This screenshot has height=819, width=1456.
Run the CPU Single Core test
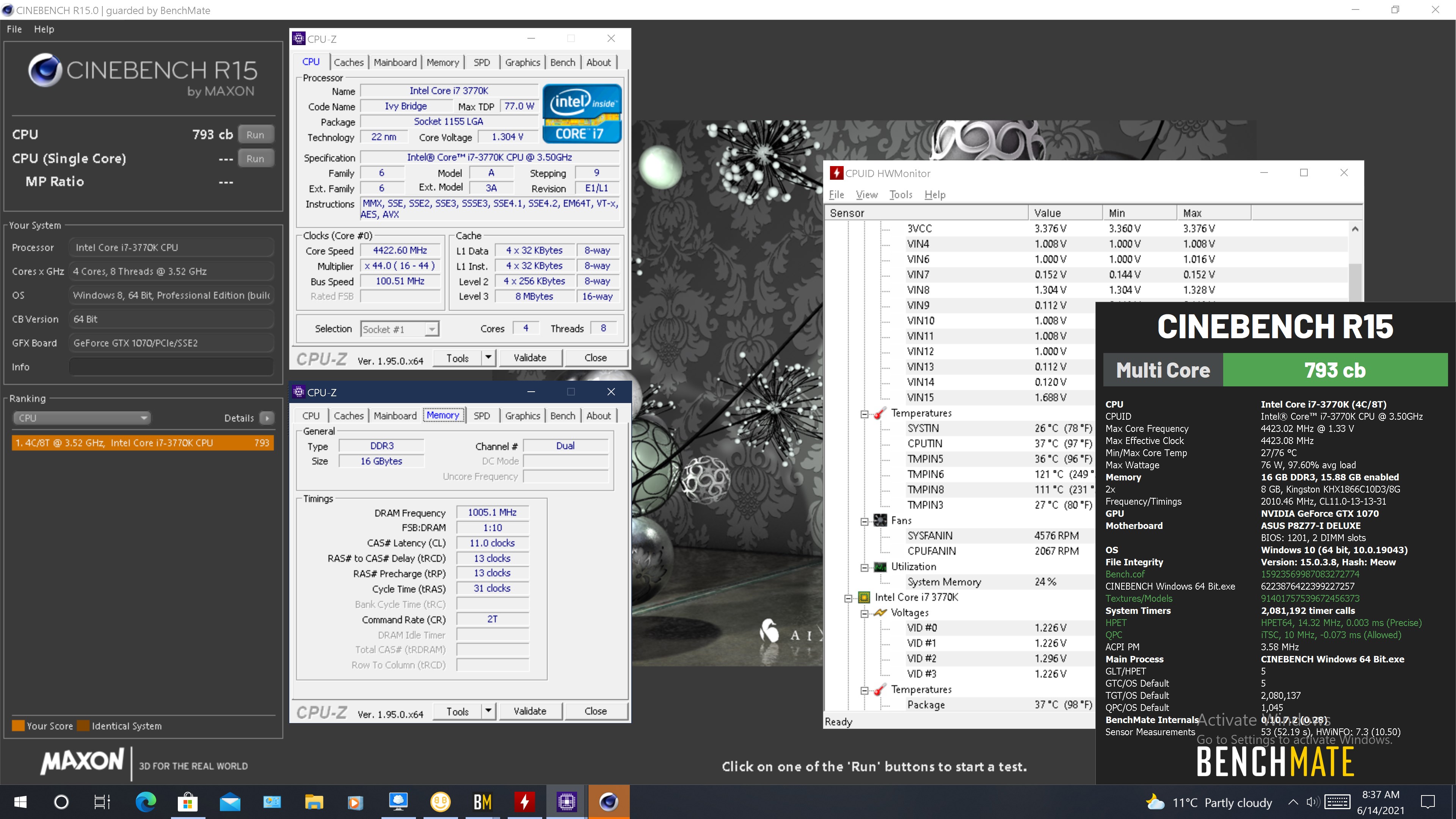[x=256, y=158]
